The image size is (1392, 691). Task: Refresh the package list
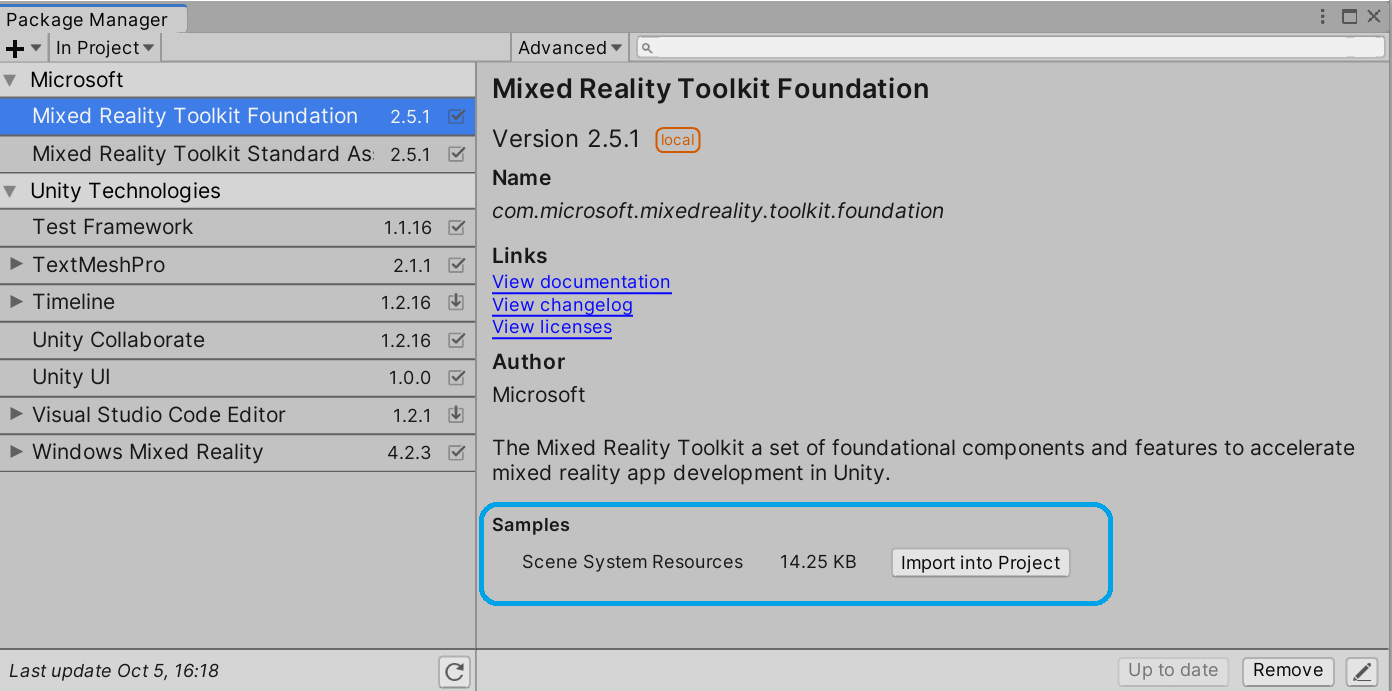(455, 671)
